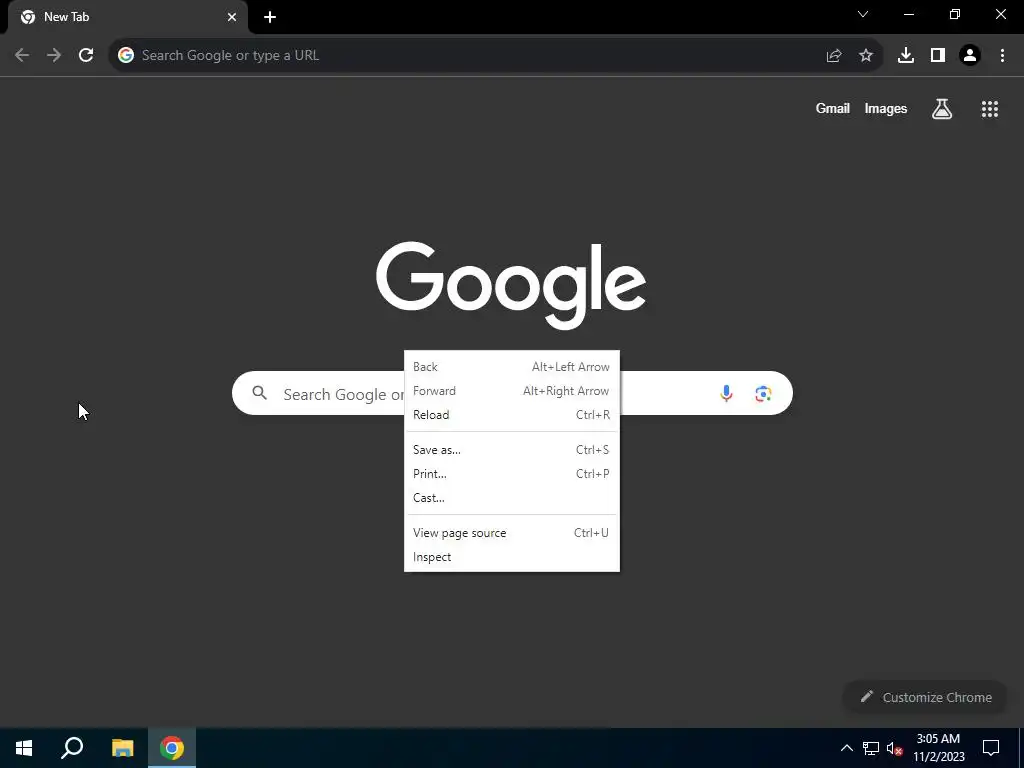Open the taskbar clock and date
The height and width of the screenshot is (768, 1024).
(x=938, y=748)
